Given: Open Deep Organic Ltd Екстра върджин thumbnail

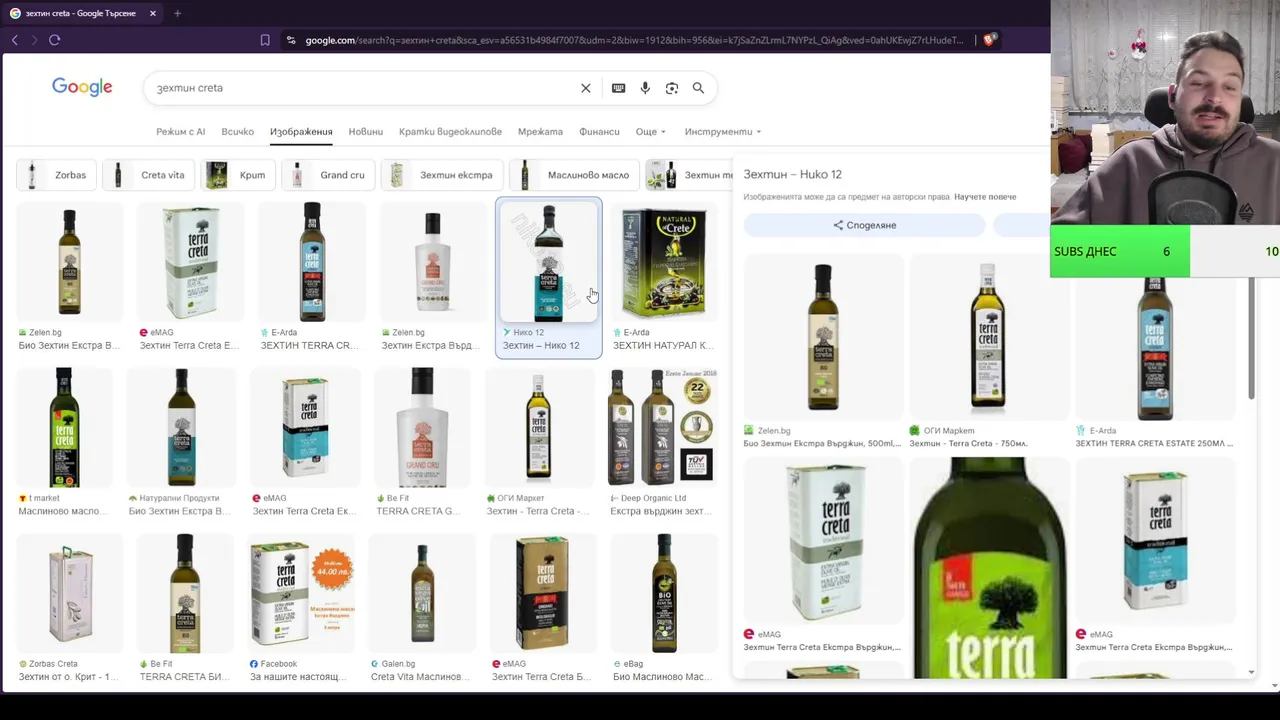Looking at the screenshot, I should click(663, 428).
